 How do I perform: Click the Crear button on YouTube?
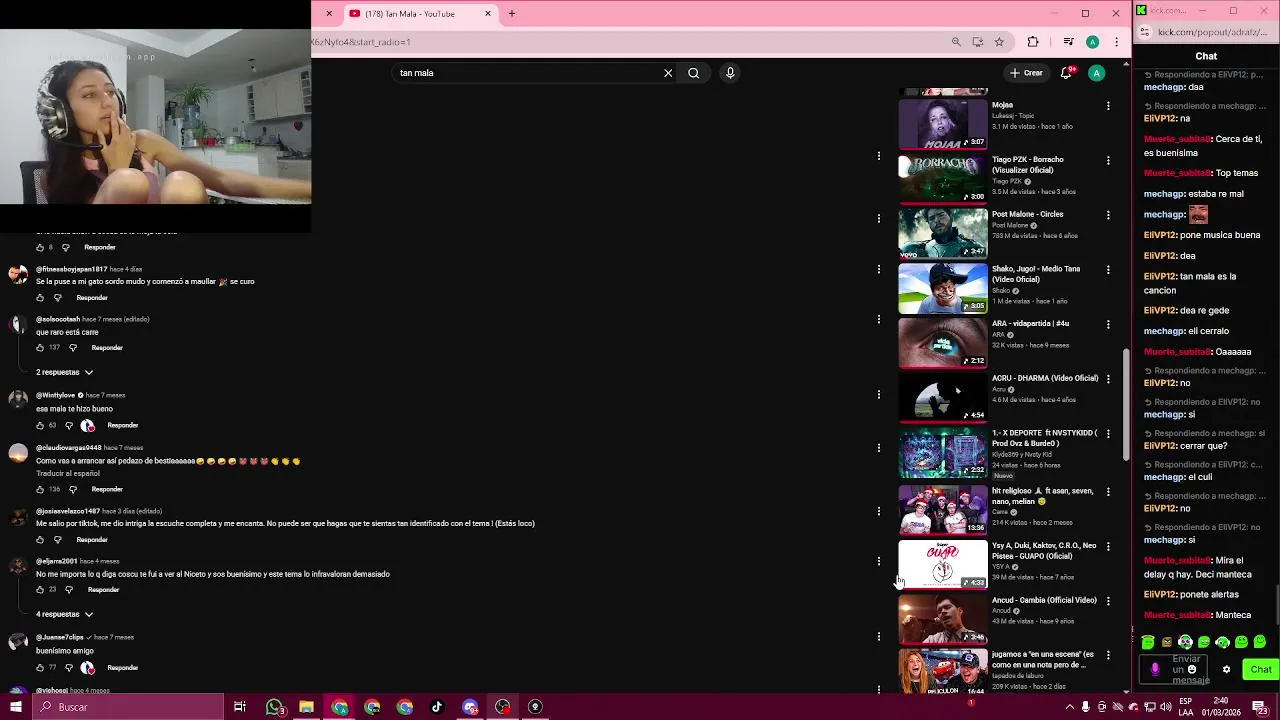(1026, 73)
